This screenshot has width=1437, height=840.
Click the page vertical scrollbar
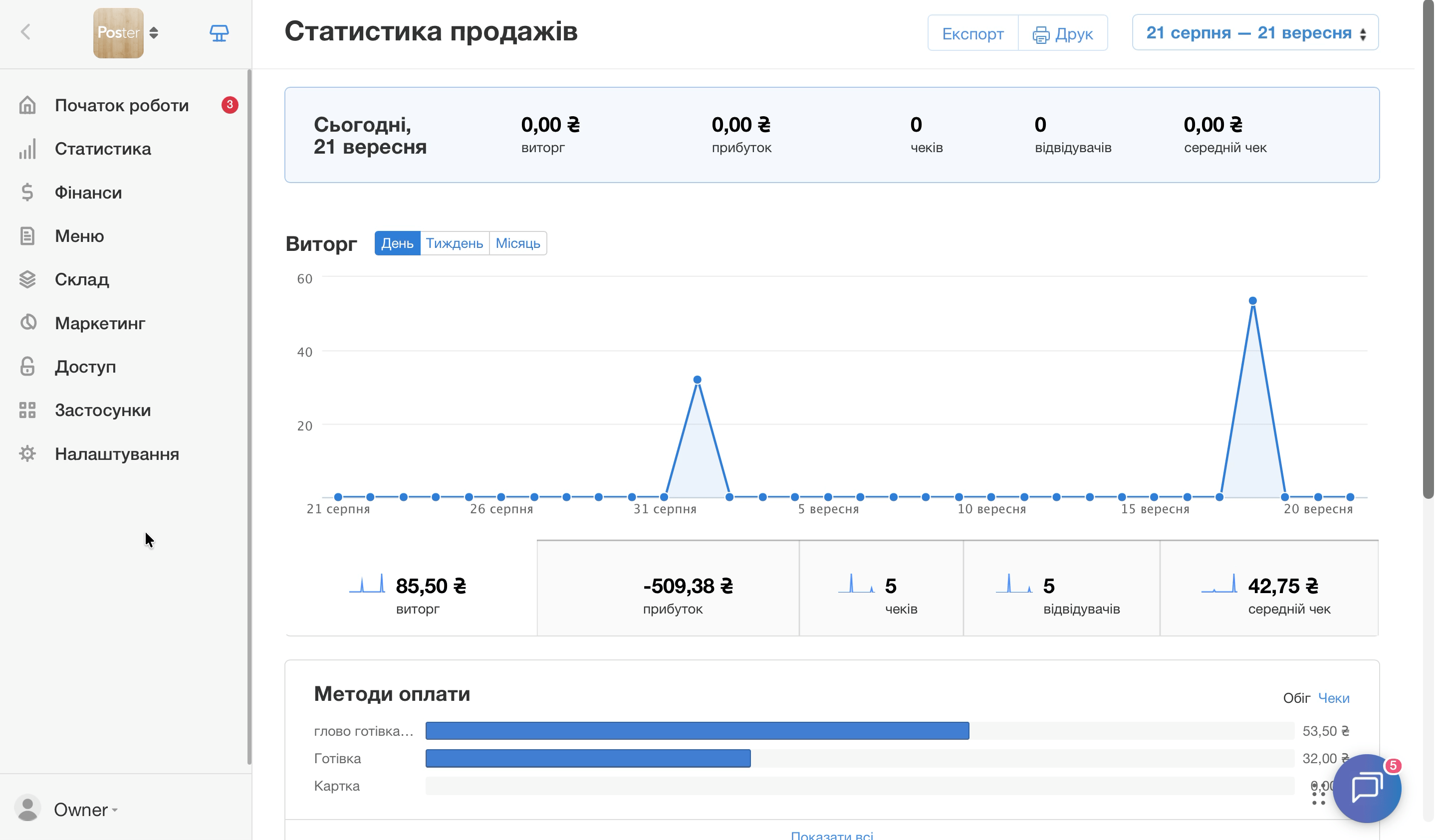[1429, 249]
